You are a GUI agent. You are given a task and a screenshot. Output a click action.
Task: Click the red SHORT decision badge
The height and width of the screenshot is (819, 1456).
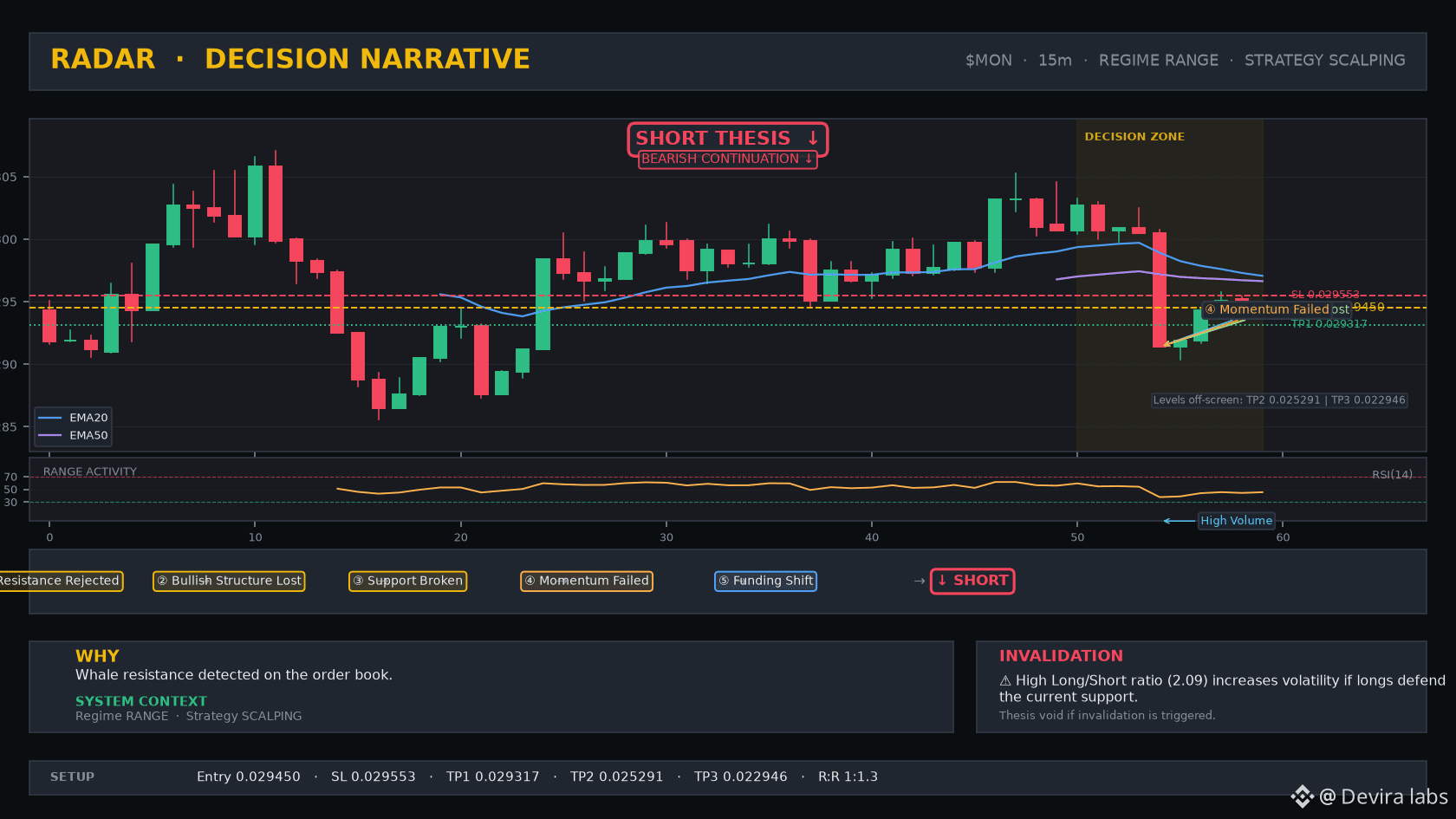pos(972,581)
